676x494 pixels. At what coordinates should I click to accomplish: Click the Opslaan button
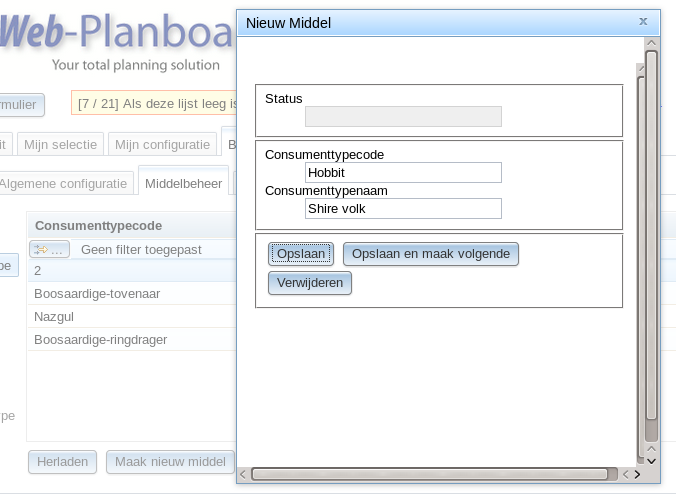point(301,254)
